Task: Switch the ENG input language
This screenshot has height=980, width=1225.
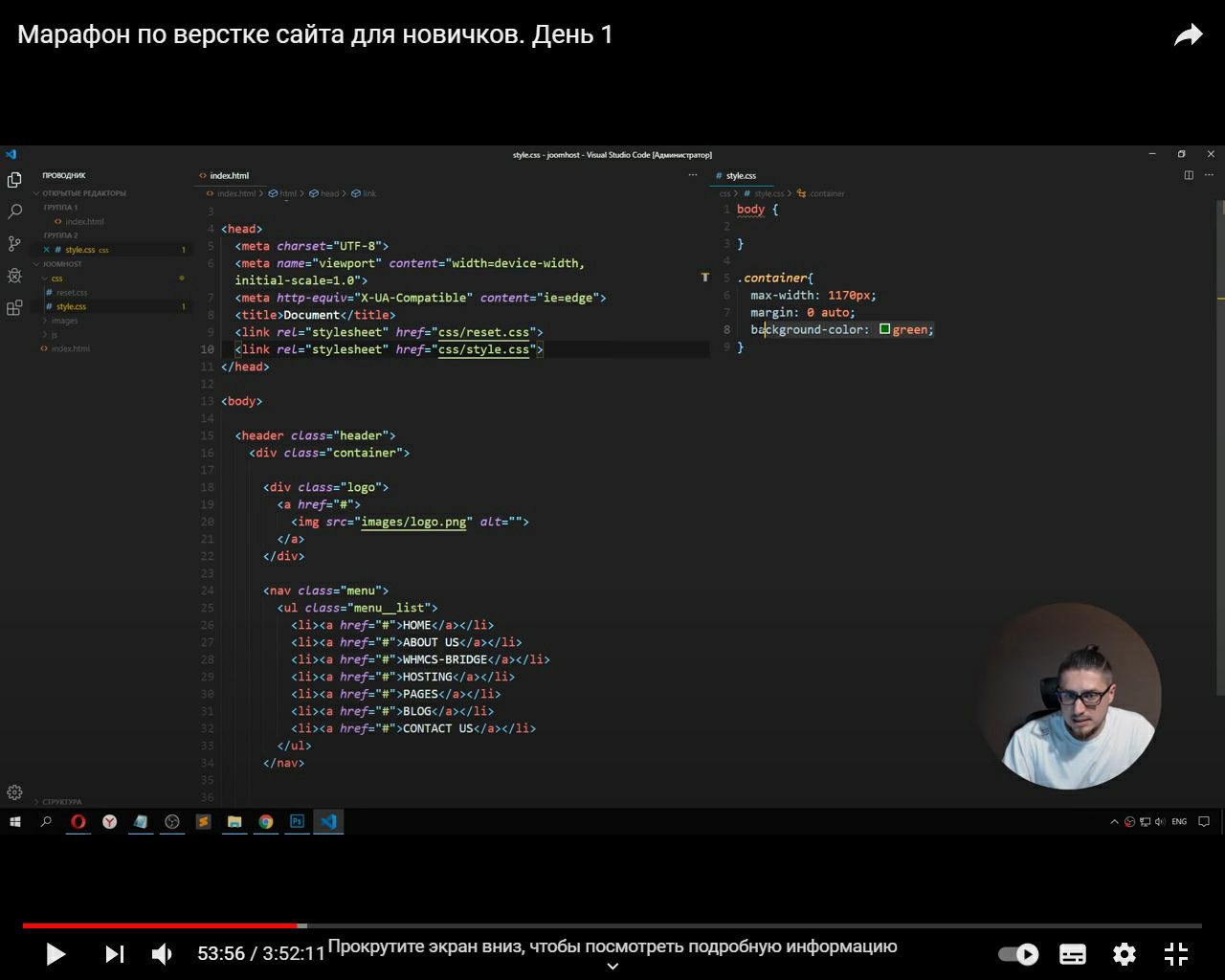Action: (1179, 821)
